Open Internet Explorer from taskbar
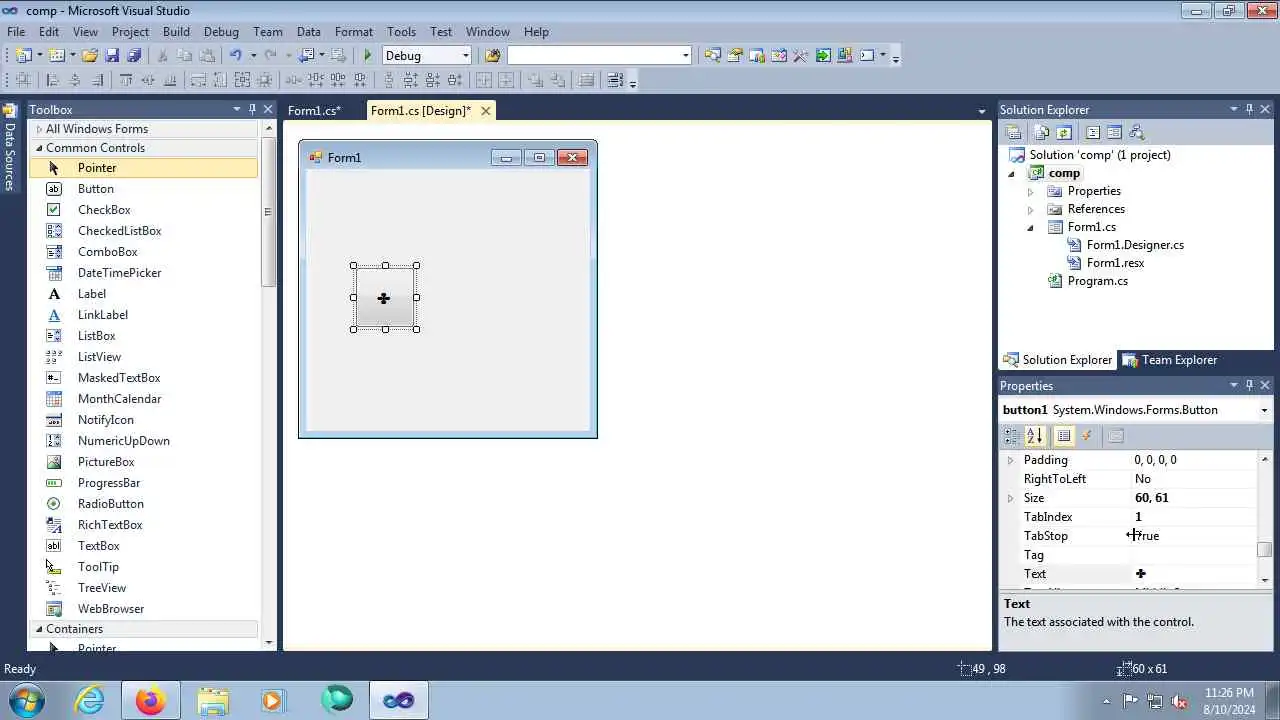Viewport: 1280px width, 720px height. 90,700
